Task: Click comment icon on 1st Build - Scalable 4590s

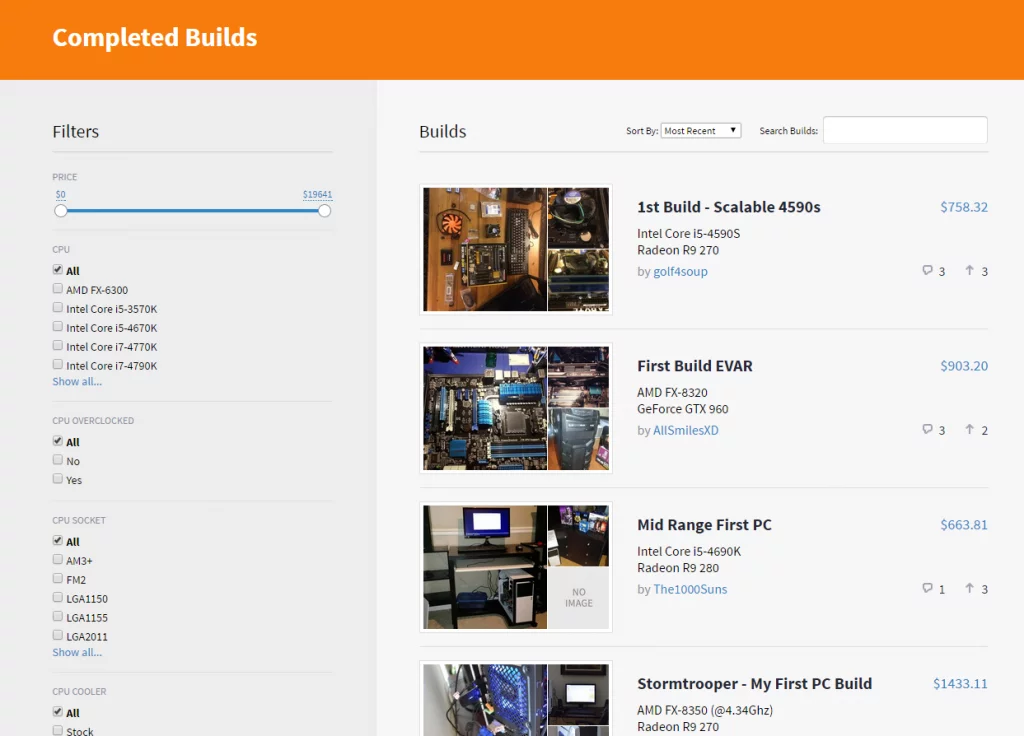Action: pos(927,271)
